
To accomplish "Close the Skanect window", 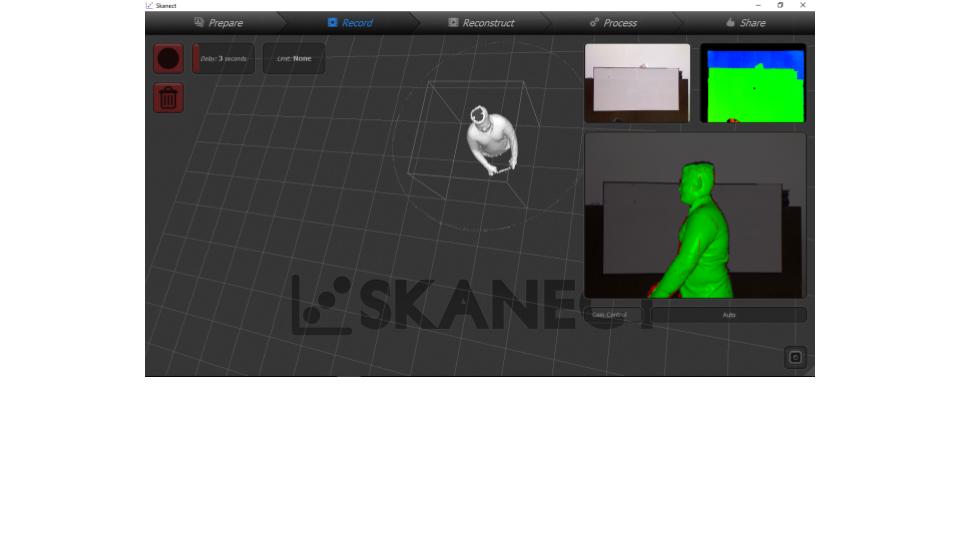I will point(803,5).
